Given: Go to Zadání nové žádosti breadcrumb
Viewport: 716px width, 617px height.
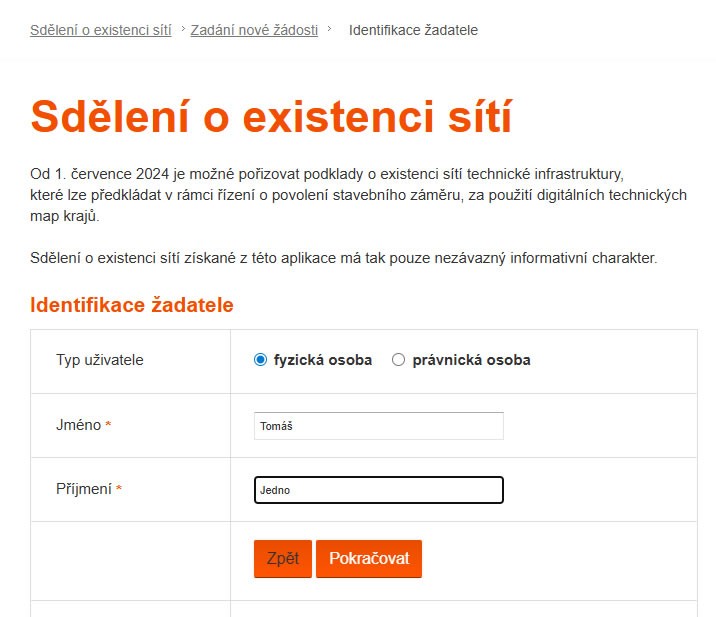Looking at the screenshot, I should 254,30.
